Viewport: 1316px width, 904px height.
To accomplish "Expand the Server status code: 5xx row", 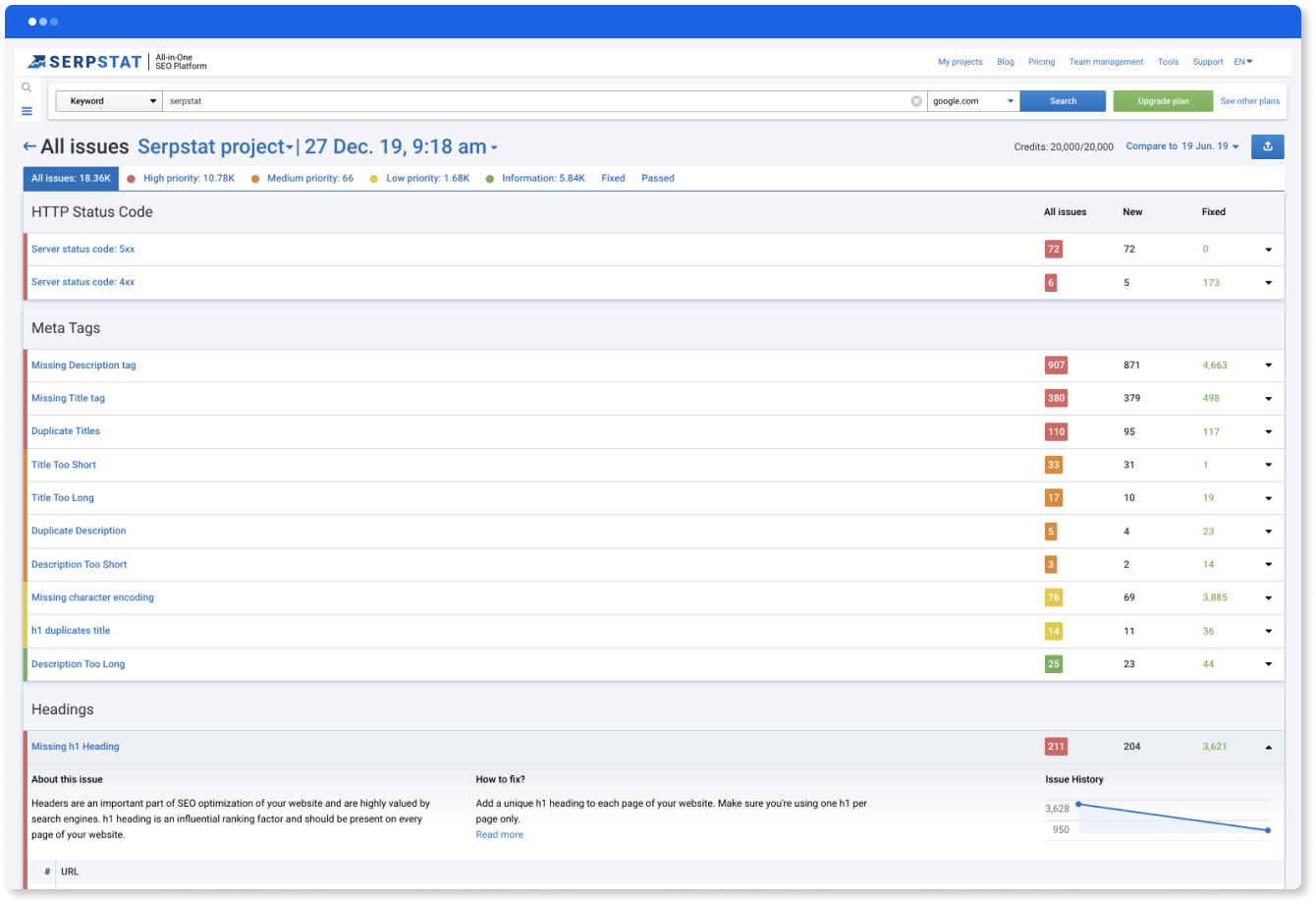I will [1268, 250].
